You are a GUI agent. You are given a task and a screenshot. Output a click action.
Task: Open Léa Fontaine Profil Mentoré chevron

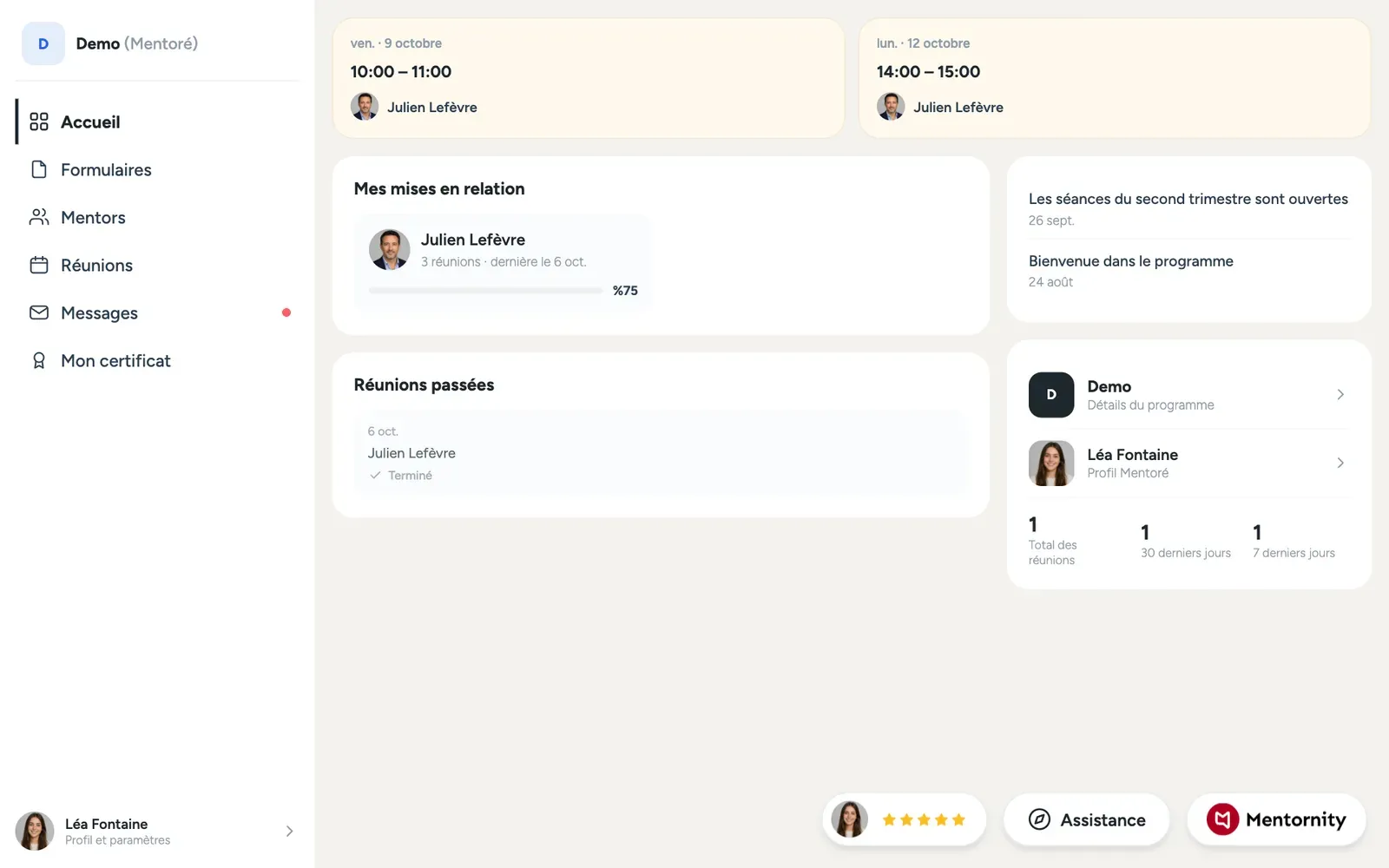[1340, 464]
